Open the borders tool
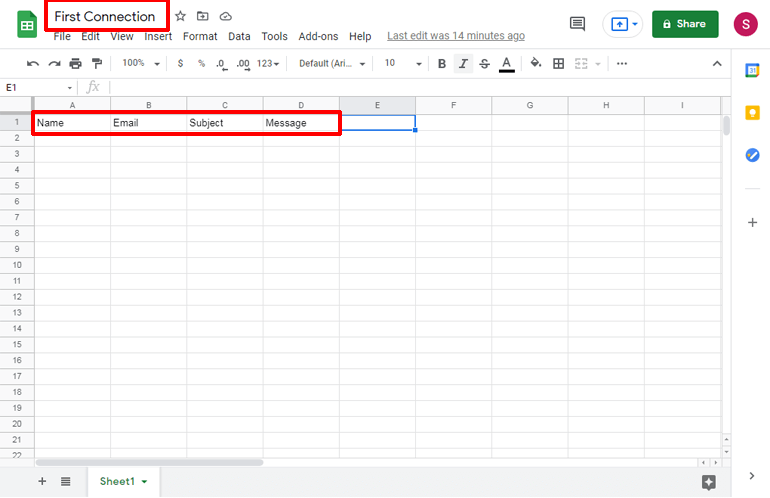This screenshot has width=770, height=498. pyautogui.click(x=558, y=63)
